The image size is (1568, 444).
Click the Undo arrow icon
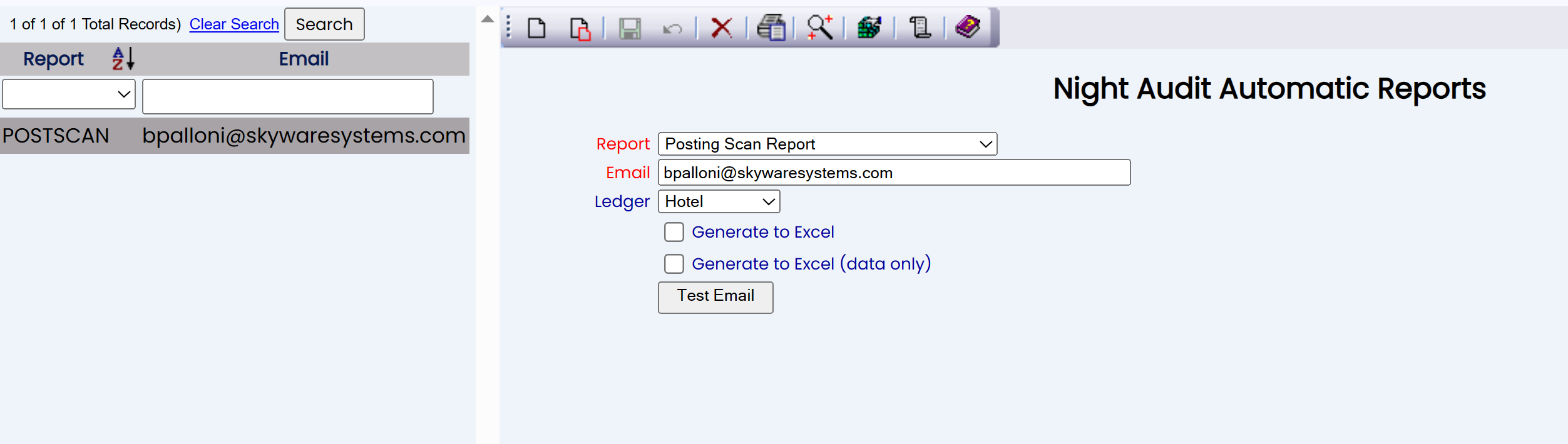(672, 29)
